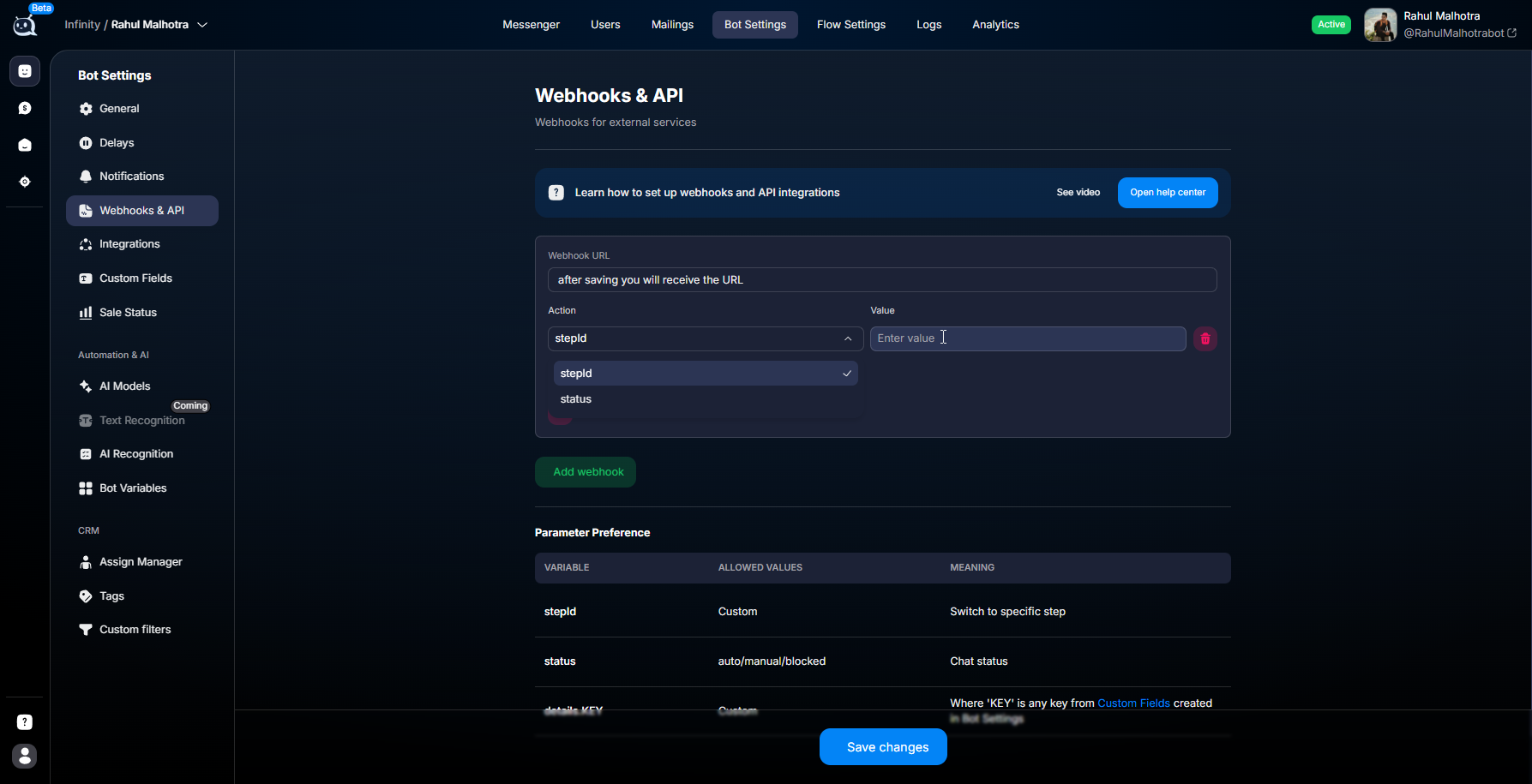This screenshot has width=1532, height=784.
Task: Open the Flow Settings tab
Action: [851, 25]
